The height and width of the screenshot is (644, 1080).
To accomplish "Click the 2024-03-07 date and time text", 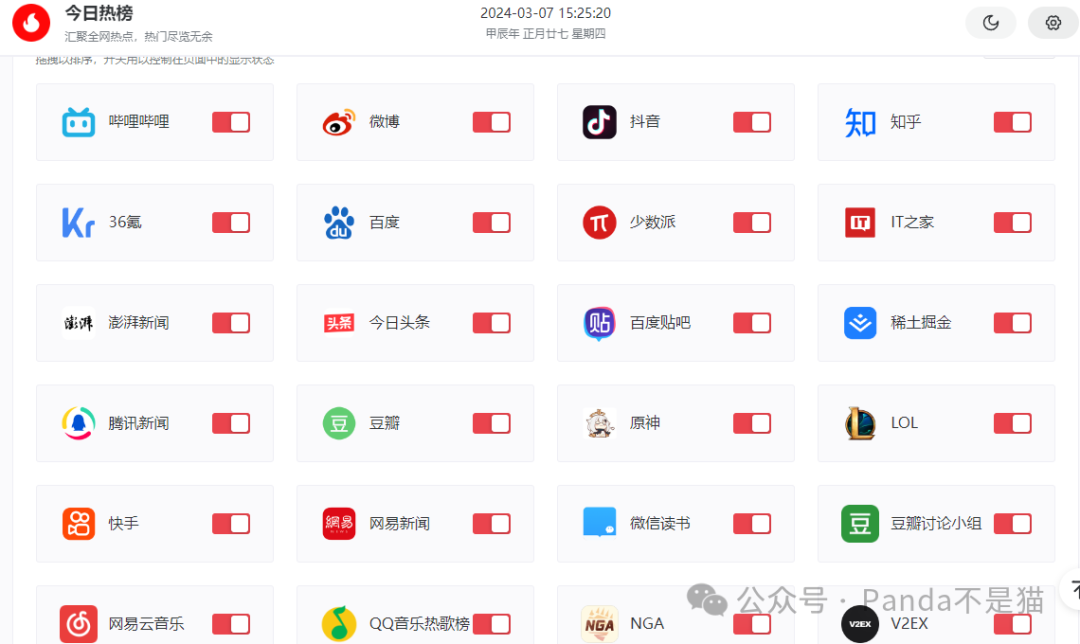I will tap(546, 13).
